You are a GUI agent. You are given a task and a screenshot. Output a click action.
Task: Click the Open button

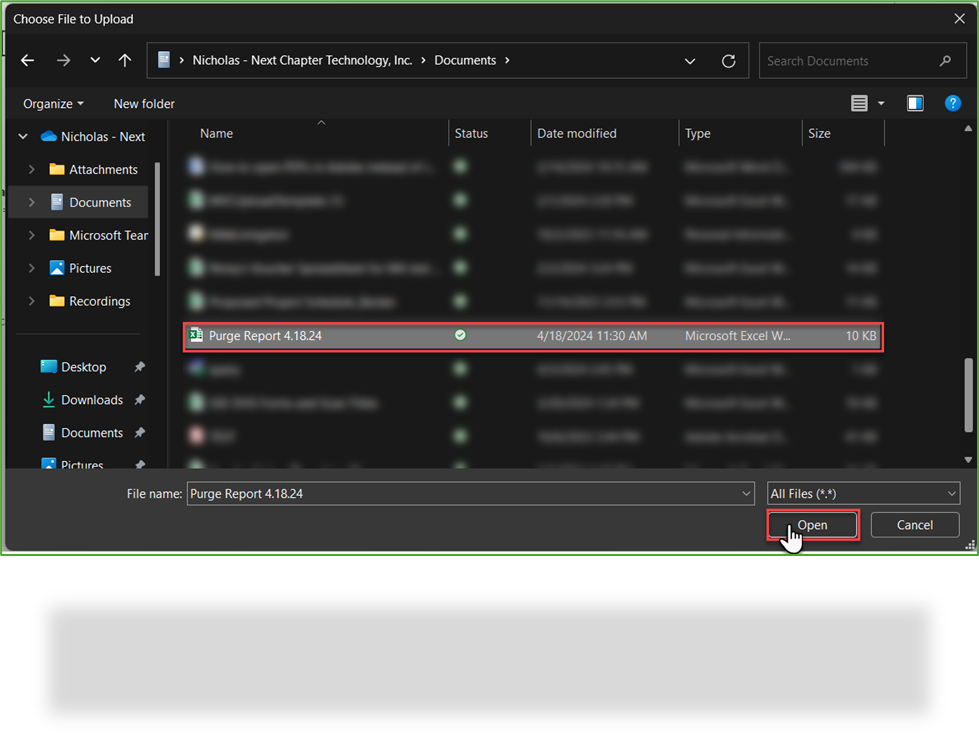tap(812, 525)
